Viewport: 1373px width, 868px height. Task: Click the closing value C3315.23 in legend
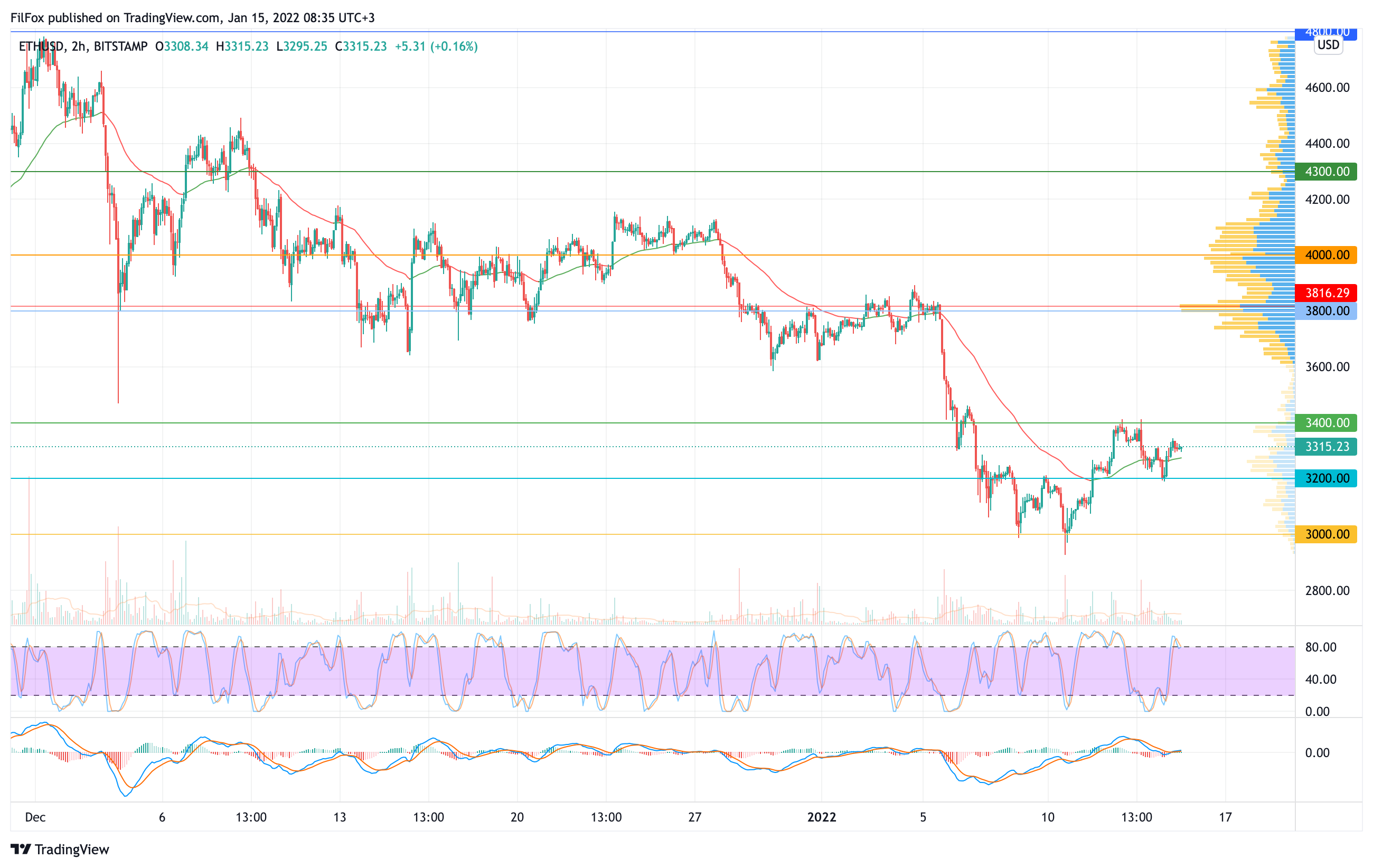click(x=361, y=47)
